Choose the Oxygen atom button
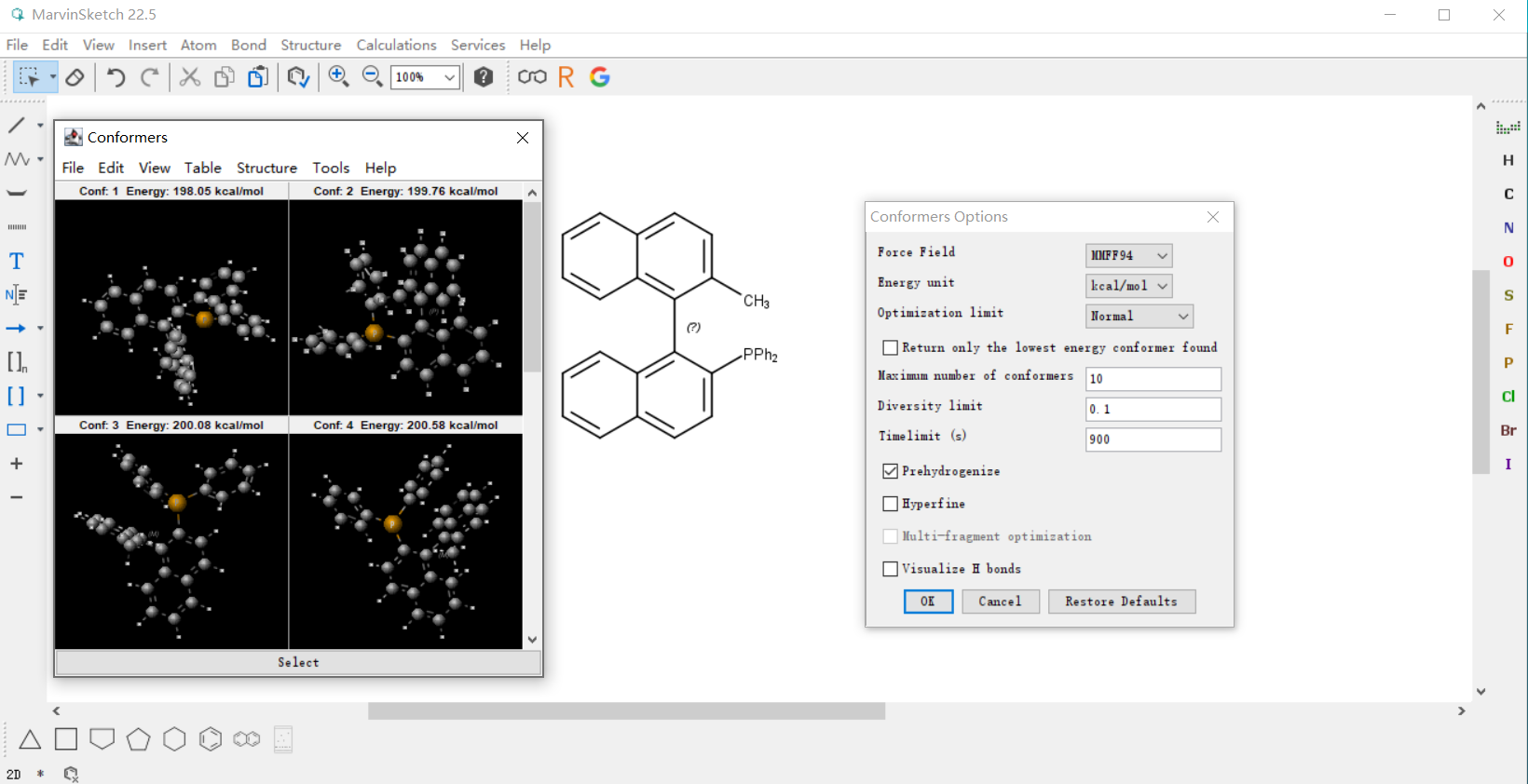1528x784 pixels. (x=1508, y=262)
